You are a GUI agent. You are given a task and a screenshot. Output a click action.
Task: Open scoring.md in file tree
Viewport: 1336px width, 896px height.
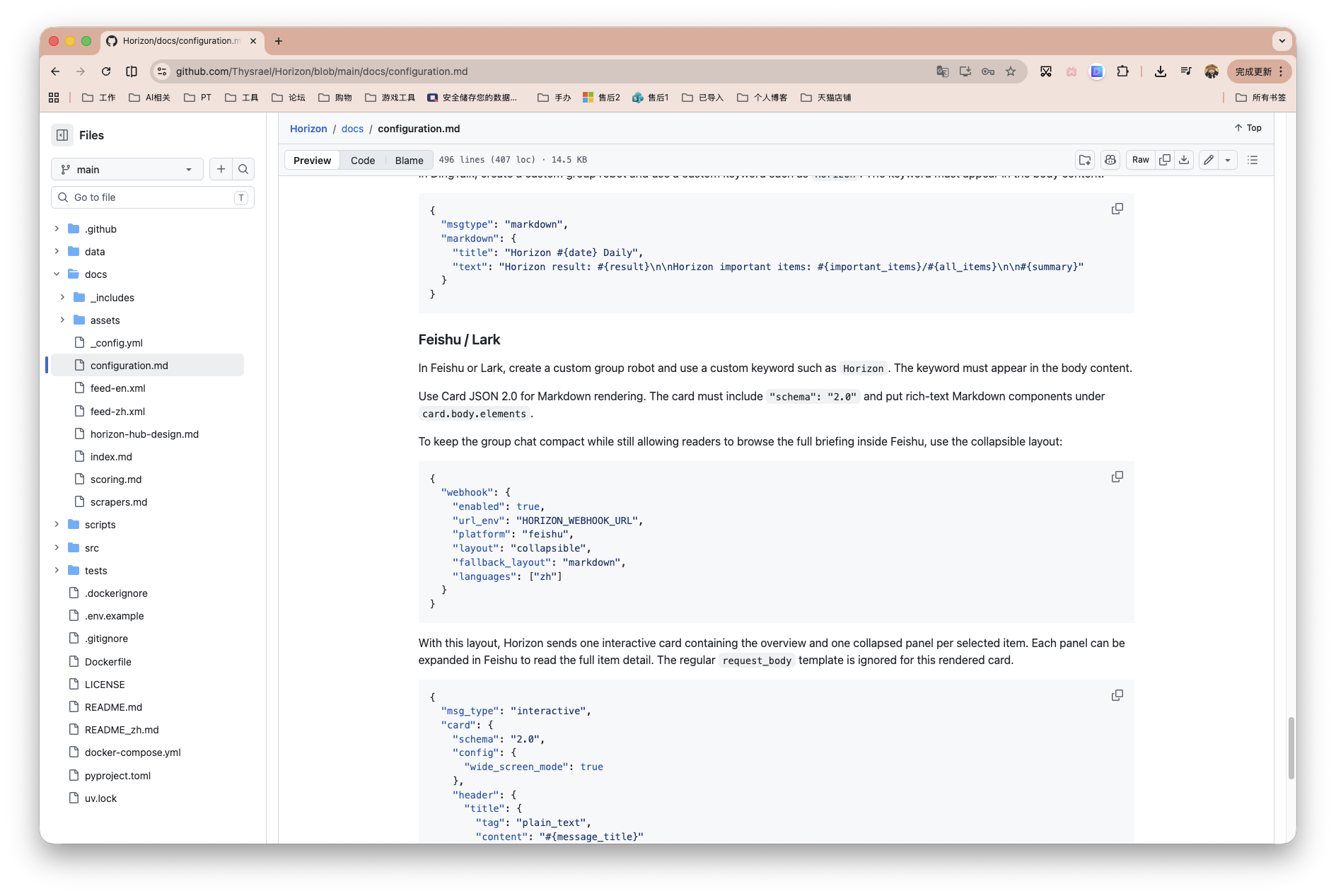(116, 479)
